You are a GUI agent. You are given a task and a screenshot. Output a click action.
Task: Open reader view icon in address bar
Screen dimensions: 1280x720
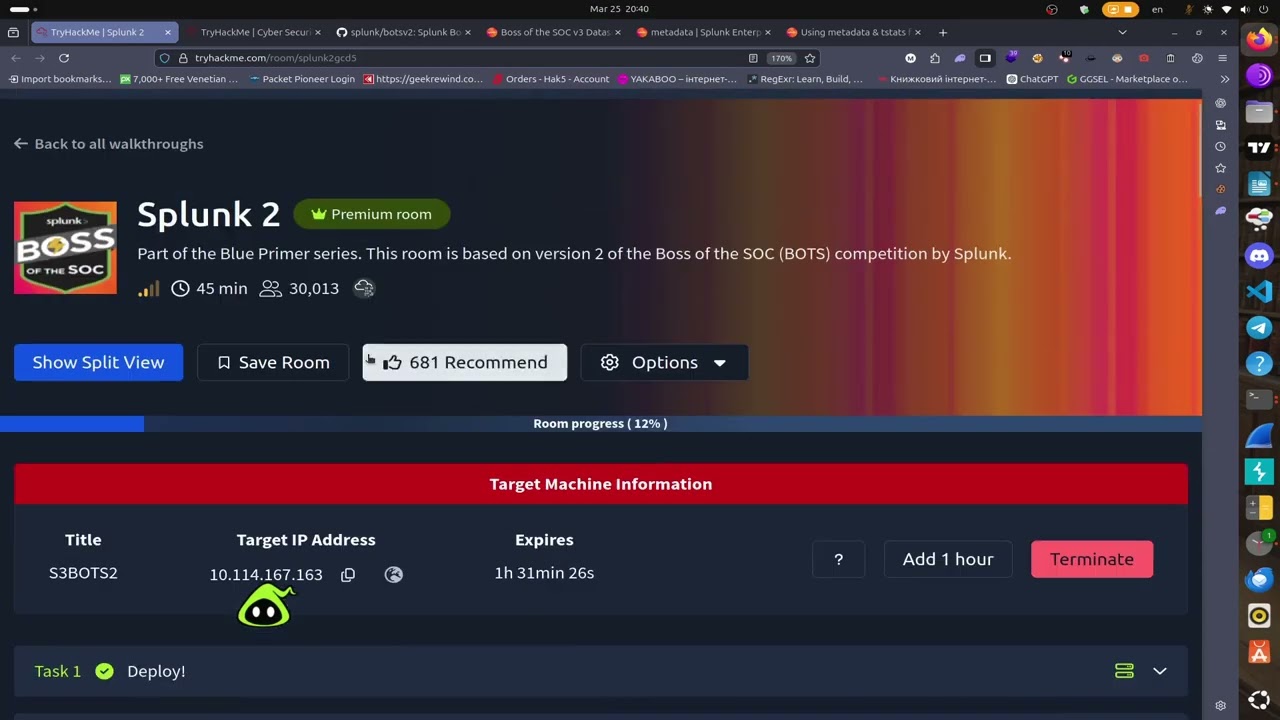[x=753, y=58]
